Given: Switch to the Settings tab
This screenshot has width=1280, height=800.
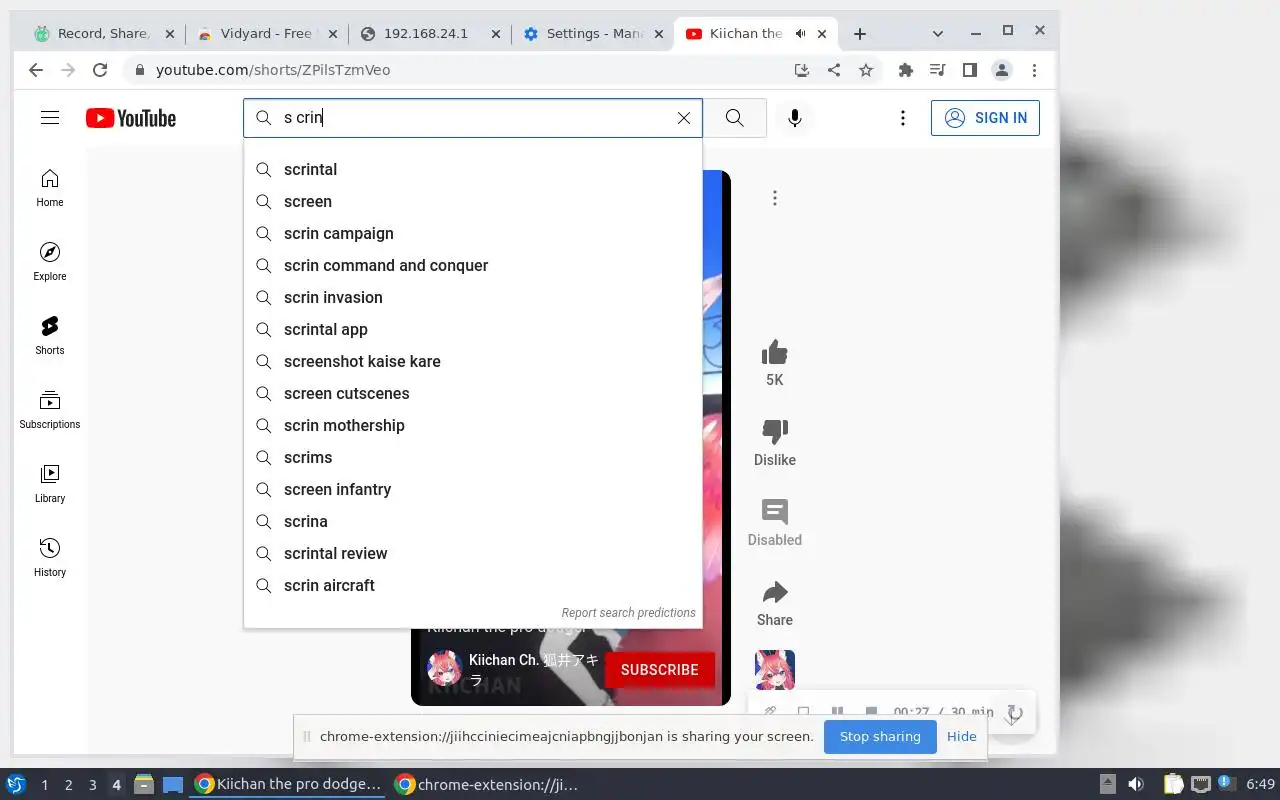Looking at the screenshot, I should pyautogui.click(x=593, y=33).
